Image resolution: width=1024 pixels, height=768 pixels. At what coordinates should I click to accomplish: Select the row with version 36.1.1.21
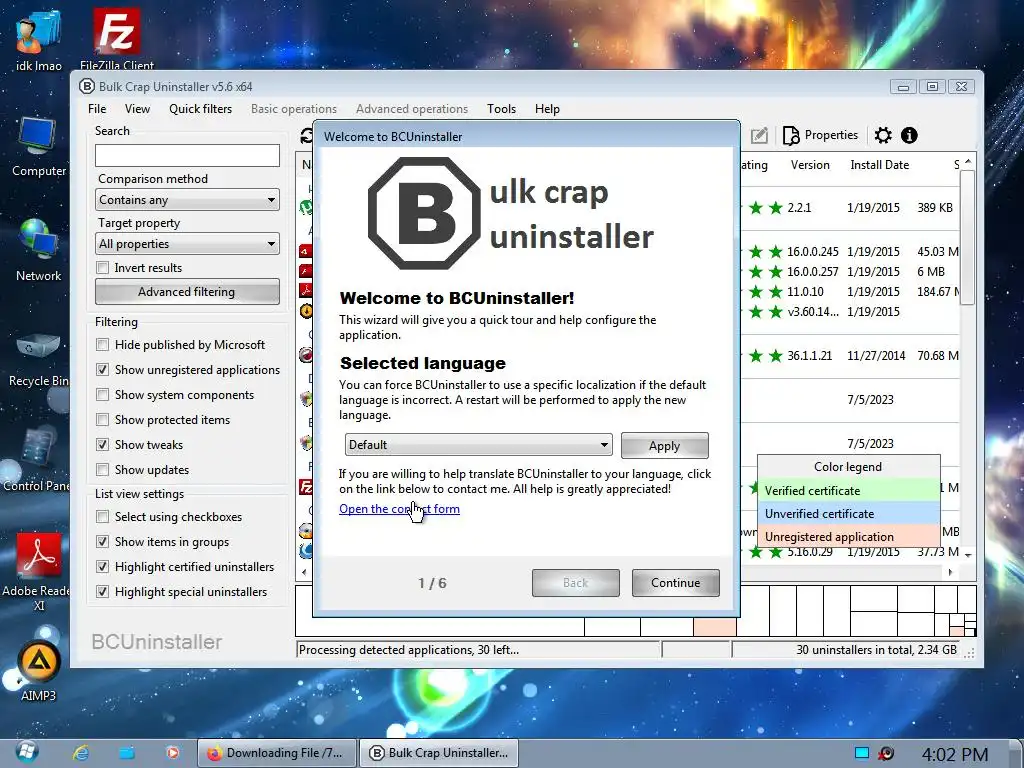pos(850,356)
